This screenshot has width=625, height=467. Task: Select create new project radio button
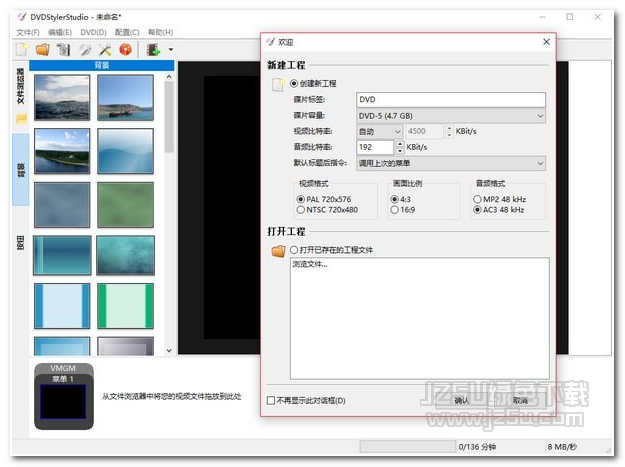click(x=294, y=83)
